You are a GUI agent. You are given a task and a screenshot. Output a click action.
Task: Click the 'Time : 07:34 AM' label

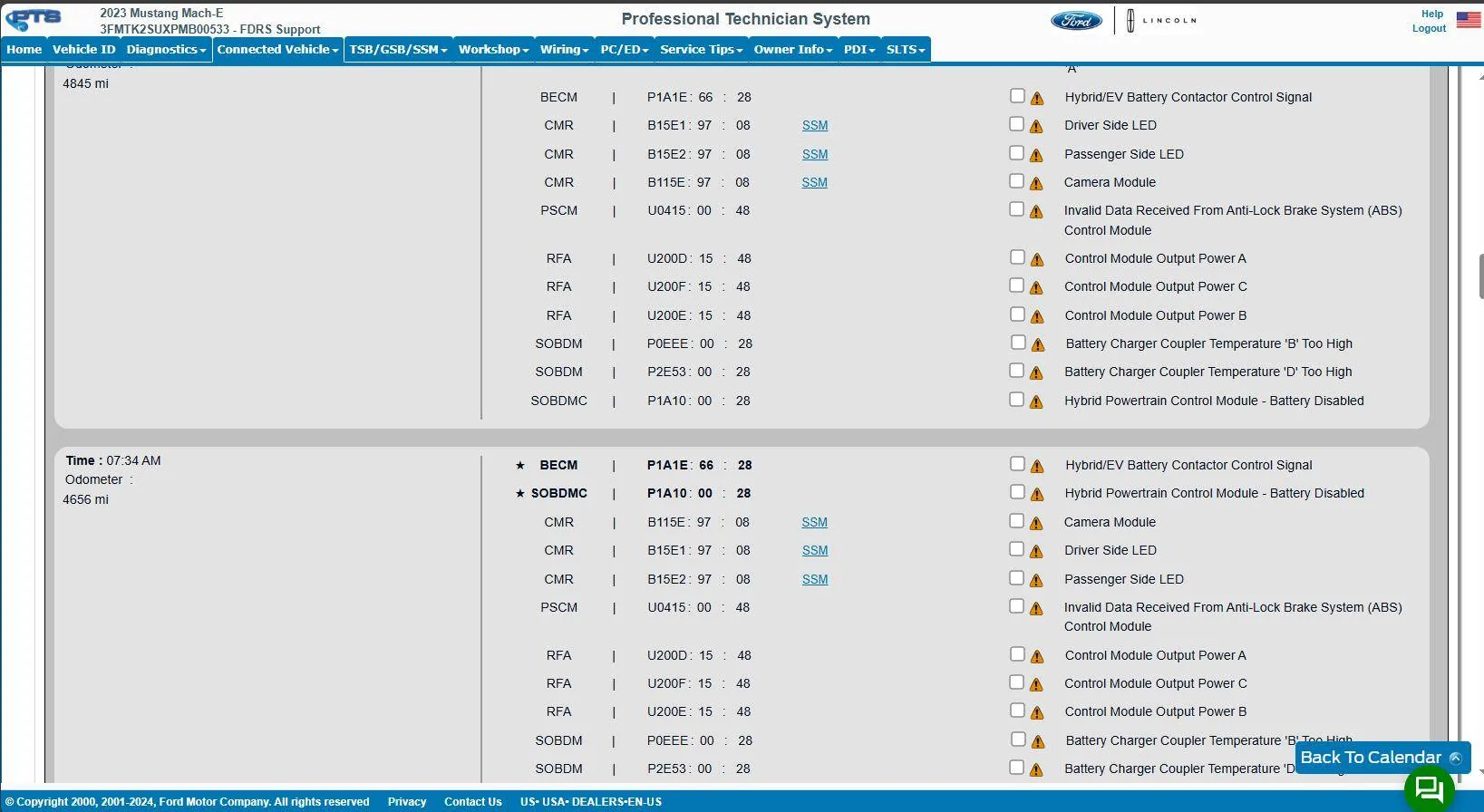point(113,461)
